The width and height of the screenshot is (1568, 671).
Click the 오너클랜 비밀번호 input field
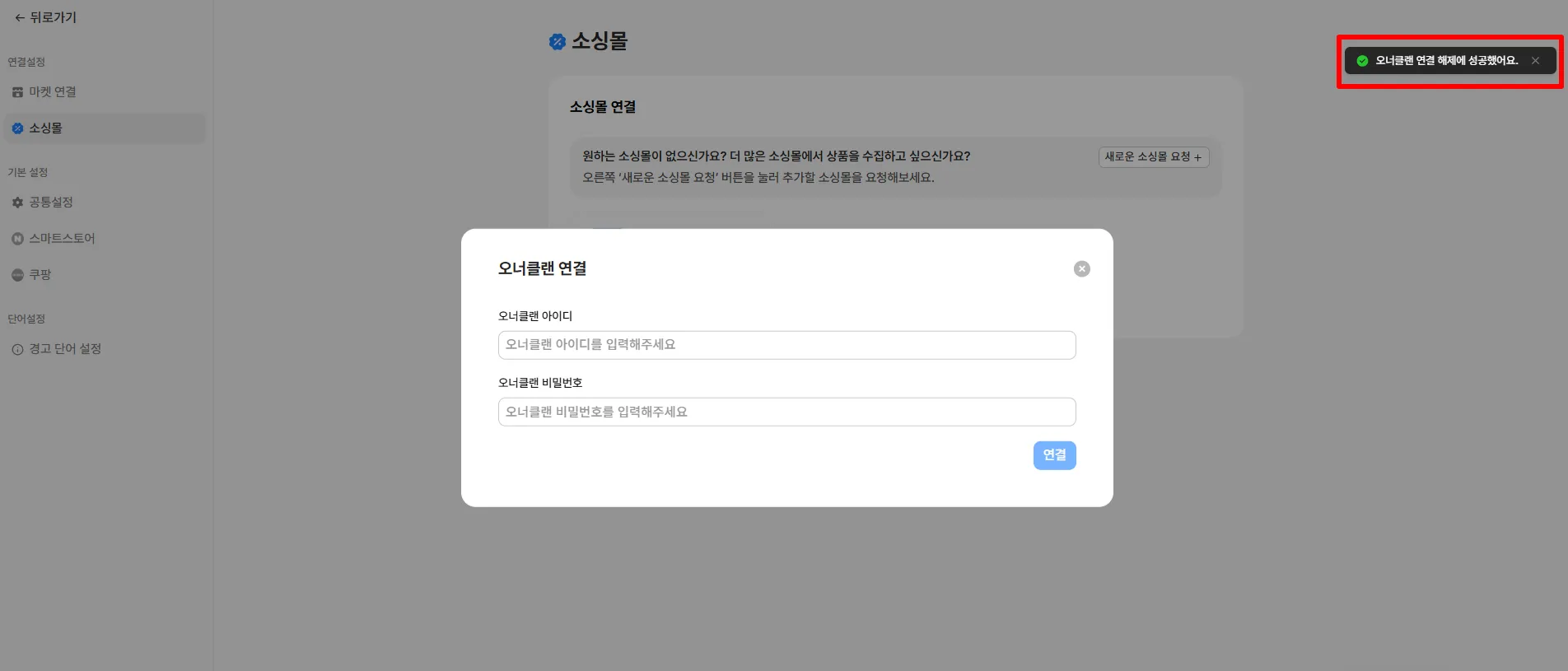pos(786,412)
